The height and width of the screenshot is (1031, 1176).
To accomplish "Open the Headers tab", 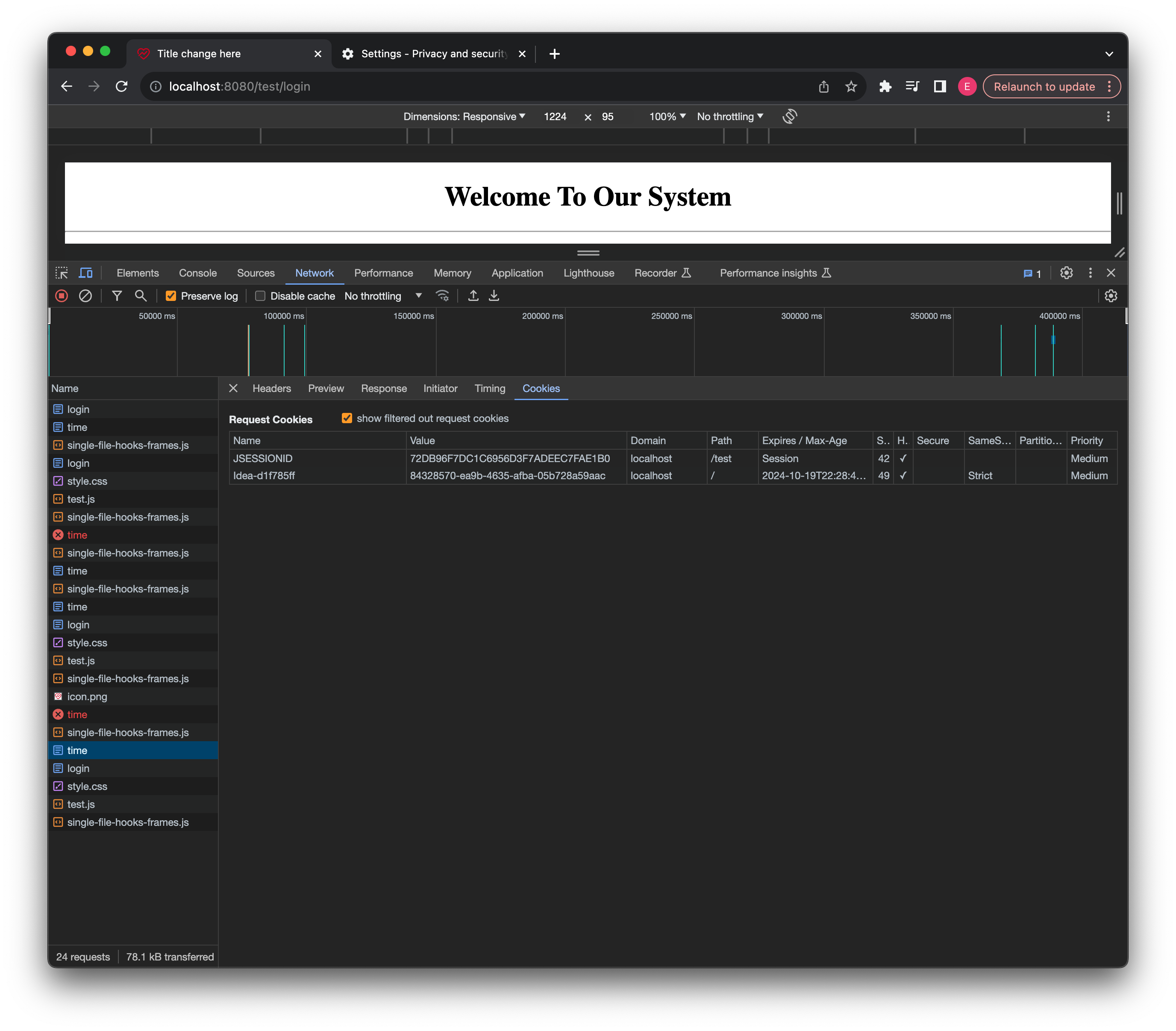I will [x=271, y=389].
